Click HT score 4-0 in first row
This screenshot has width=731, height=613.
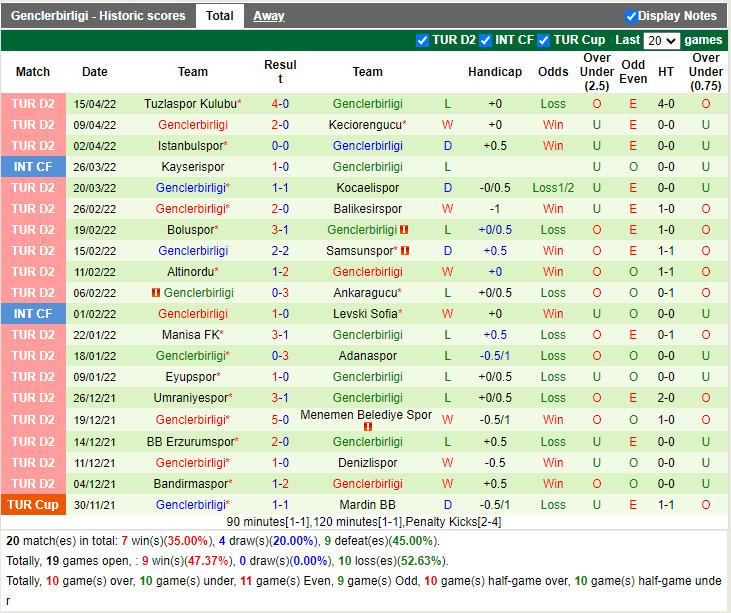point(666,103)
